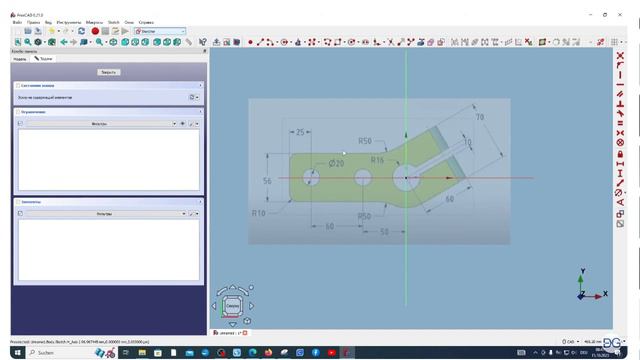Click navigation cube right arrow
This screenshot has height=360, width=640.
[x=251, y=306]
